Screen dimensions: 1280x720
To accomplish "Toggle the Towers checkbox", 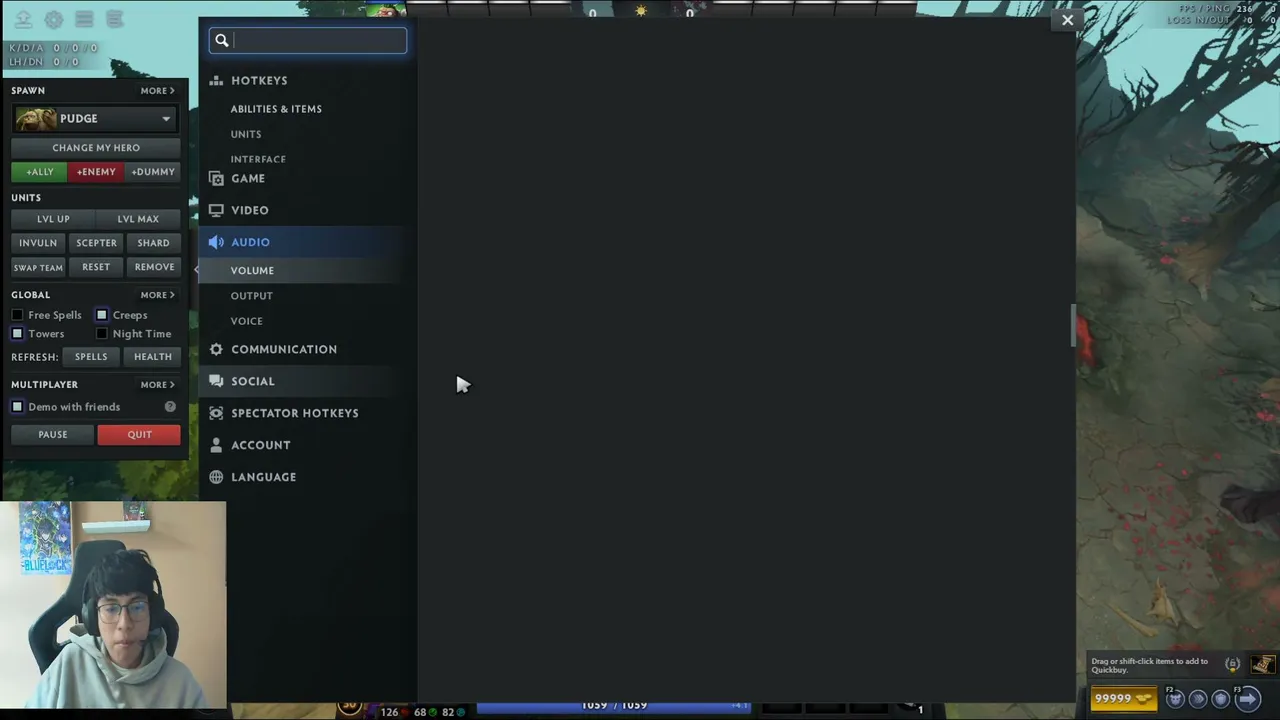I will 17,334.
